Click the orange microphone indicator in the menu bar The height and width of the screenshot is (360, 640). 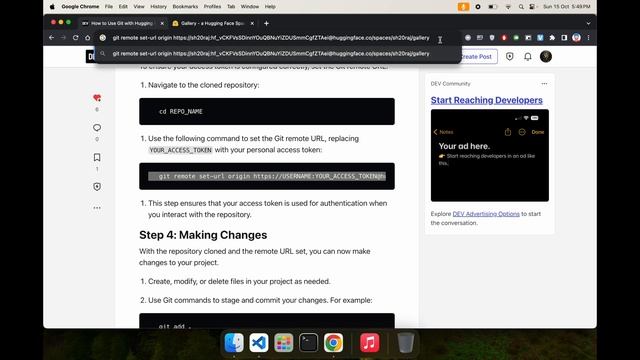(463, 7)
